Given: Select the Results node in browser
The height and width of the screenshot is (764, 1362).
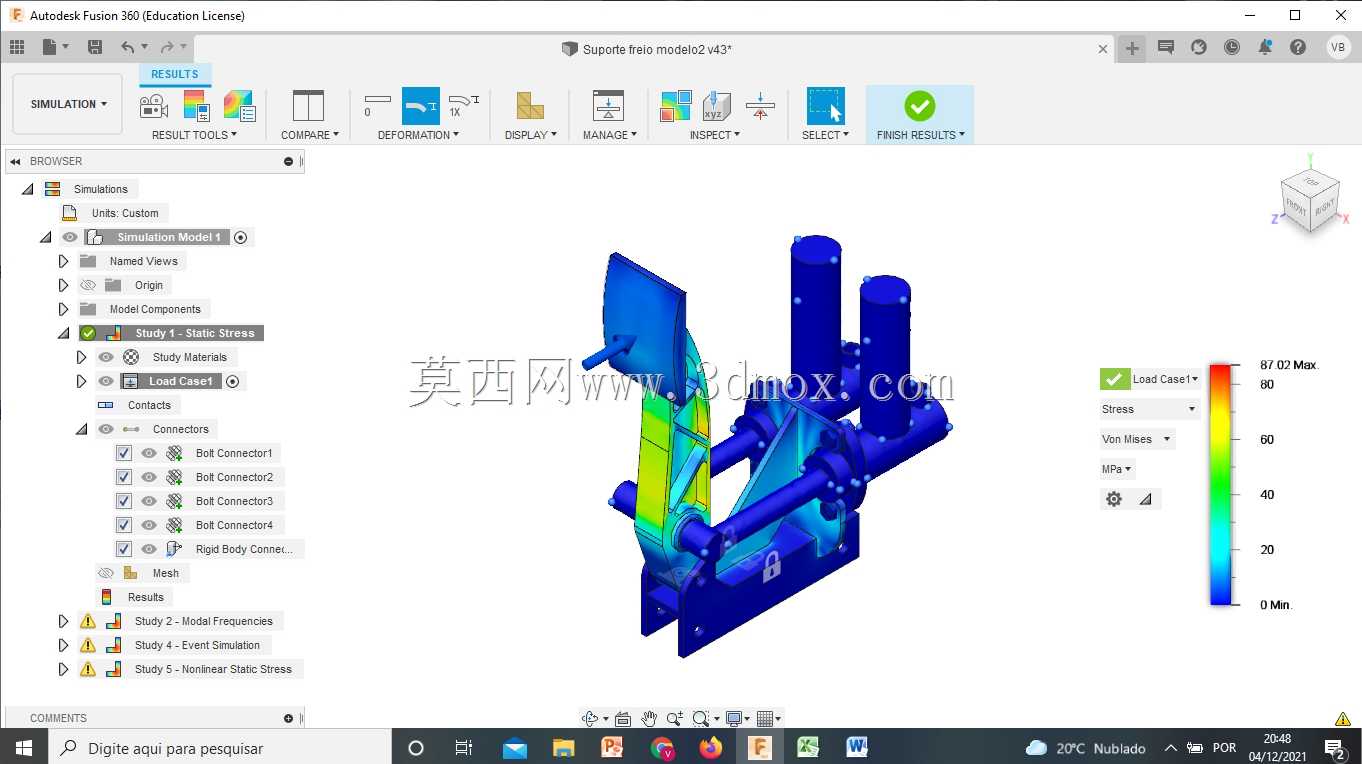Looking at the screenshot, I should (145, 597).
